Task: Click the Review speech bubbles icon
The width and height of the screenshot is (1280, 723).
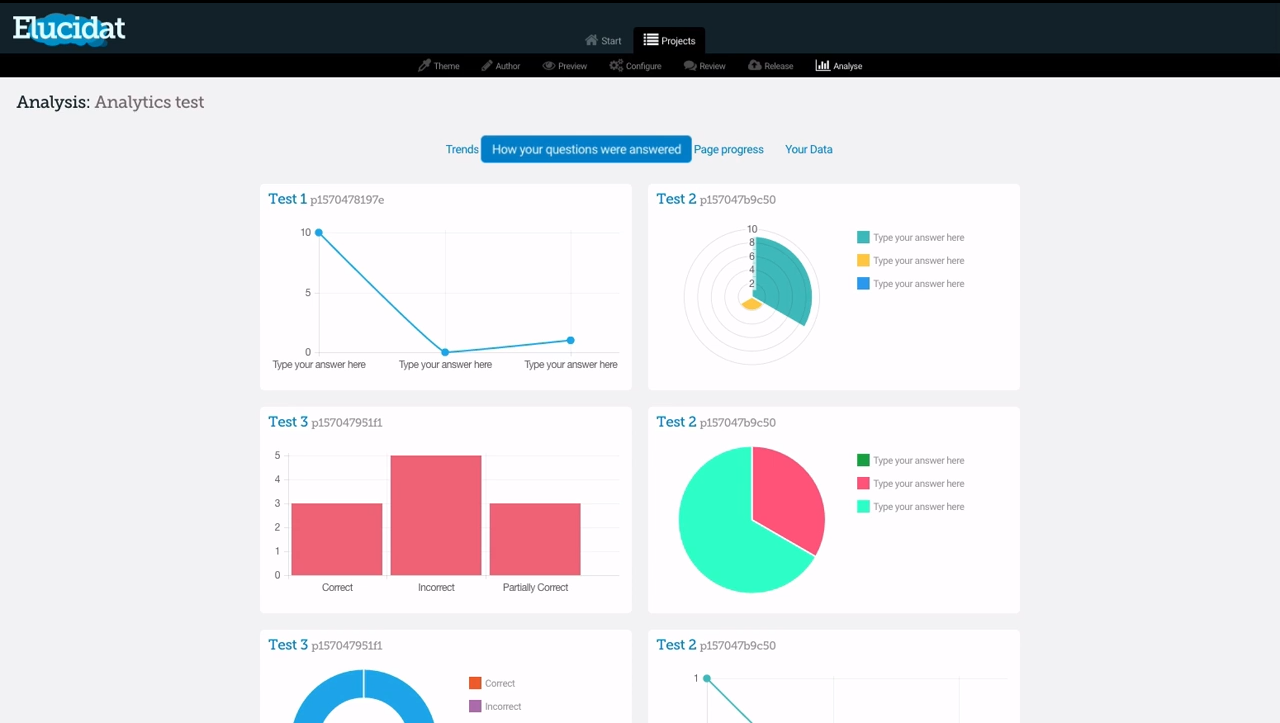Action: pos(690,66)
